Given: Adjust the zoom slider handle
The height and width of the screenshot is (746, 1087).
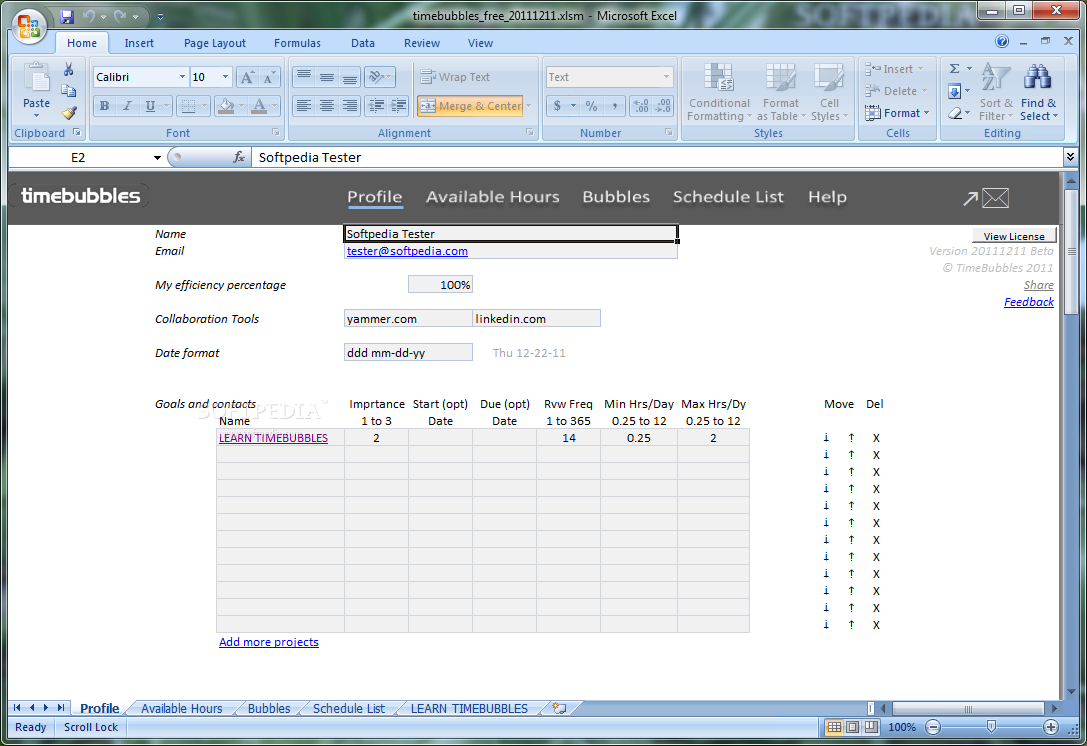Looking at the screenshot, I should (991, 727).
